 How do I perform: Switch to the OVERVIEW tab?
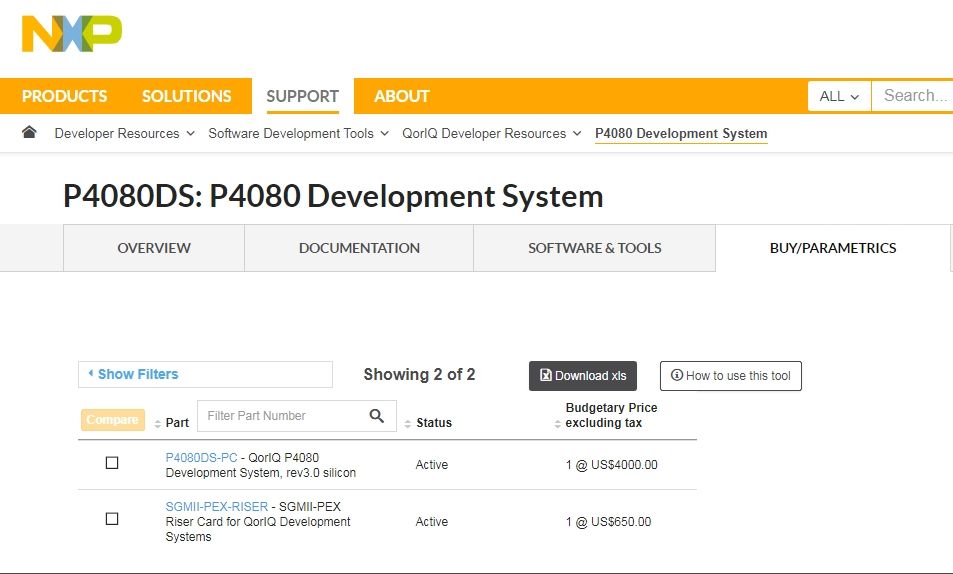(x=154, y=248)
